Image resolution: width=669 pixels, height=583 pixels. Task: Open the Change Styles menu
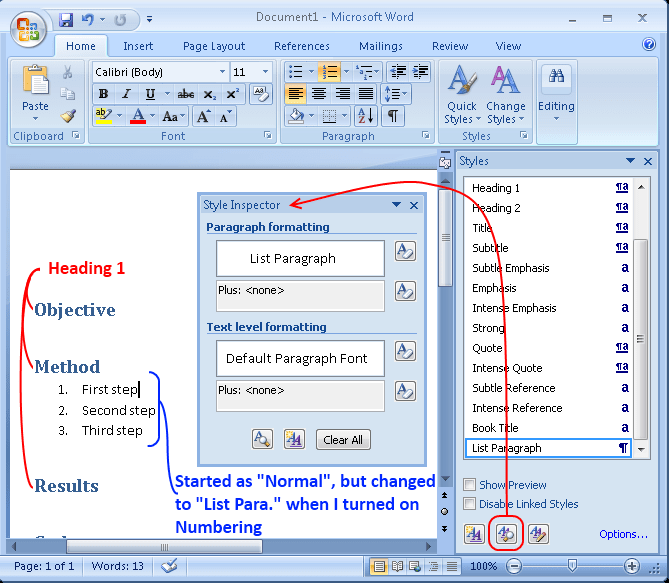click(x=506, y=94)
